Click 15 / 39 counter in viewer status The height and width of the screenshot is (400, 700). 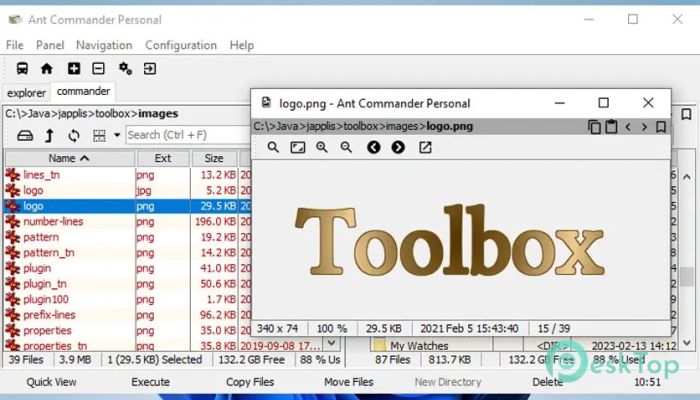[x=554, y=329]
